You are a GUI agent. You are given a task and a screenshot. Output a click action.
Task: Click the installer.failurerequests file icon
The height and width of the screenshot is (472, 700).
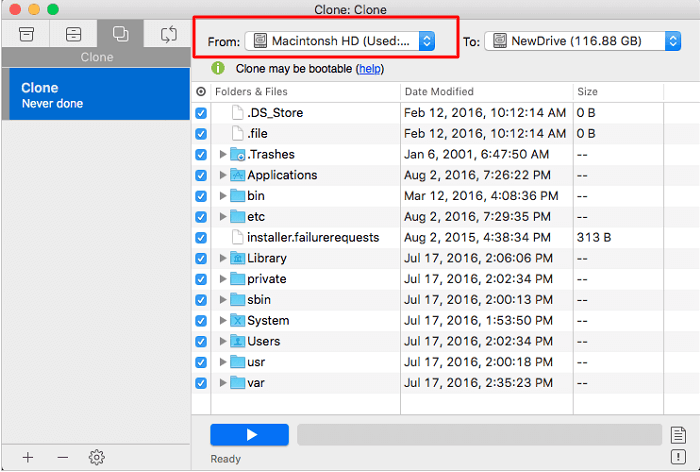[238, 238]
